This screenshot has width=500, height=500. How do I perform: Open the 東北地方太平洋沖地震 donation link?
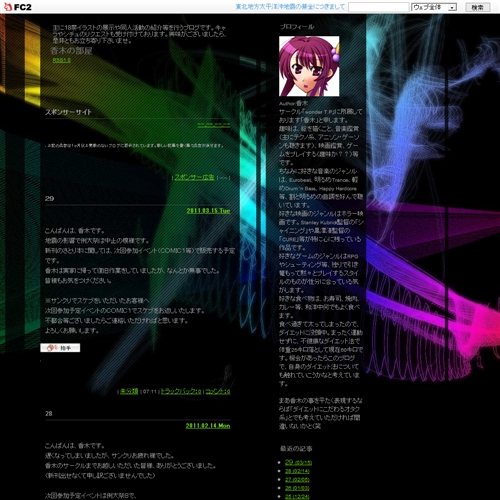tap(290, 7)
